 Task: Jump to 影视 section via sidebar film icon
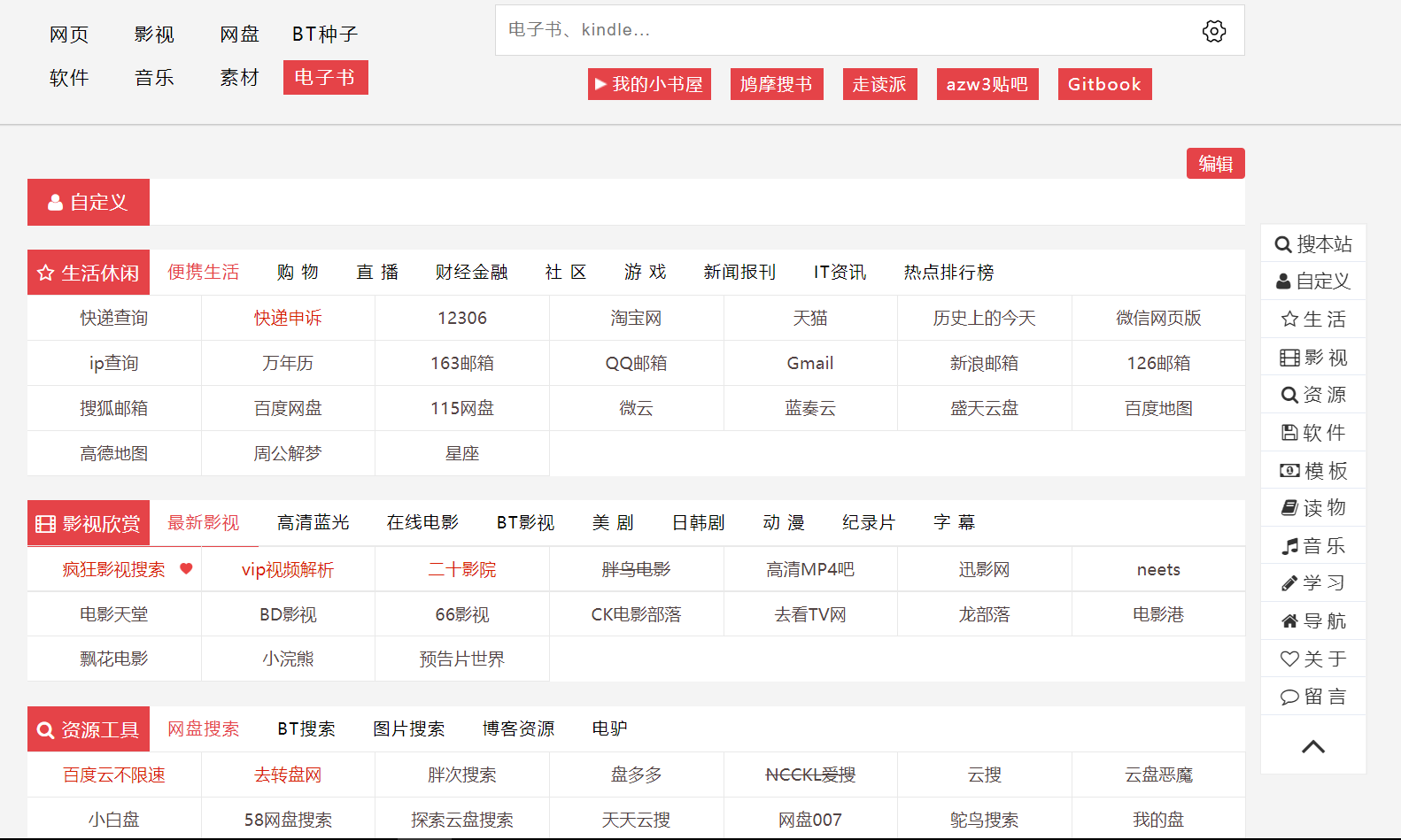(x=1289, y=358)
